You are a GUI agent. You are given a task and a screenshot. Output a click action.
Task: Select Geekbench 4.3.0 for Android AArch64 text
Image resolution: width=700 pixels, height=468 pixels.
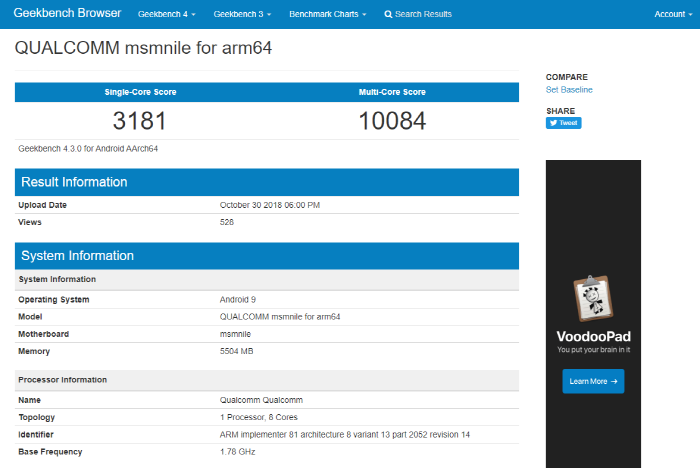[x=88, y=149]
